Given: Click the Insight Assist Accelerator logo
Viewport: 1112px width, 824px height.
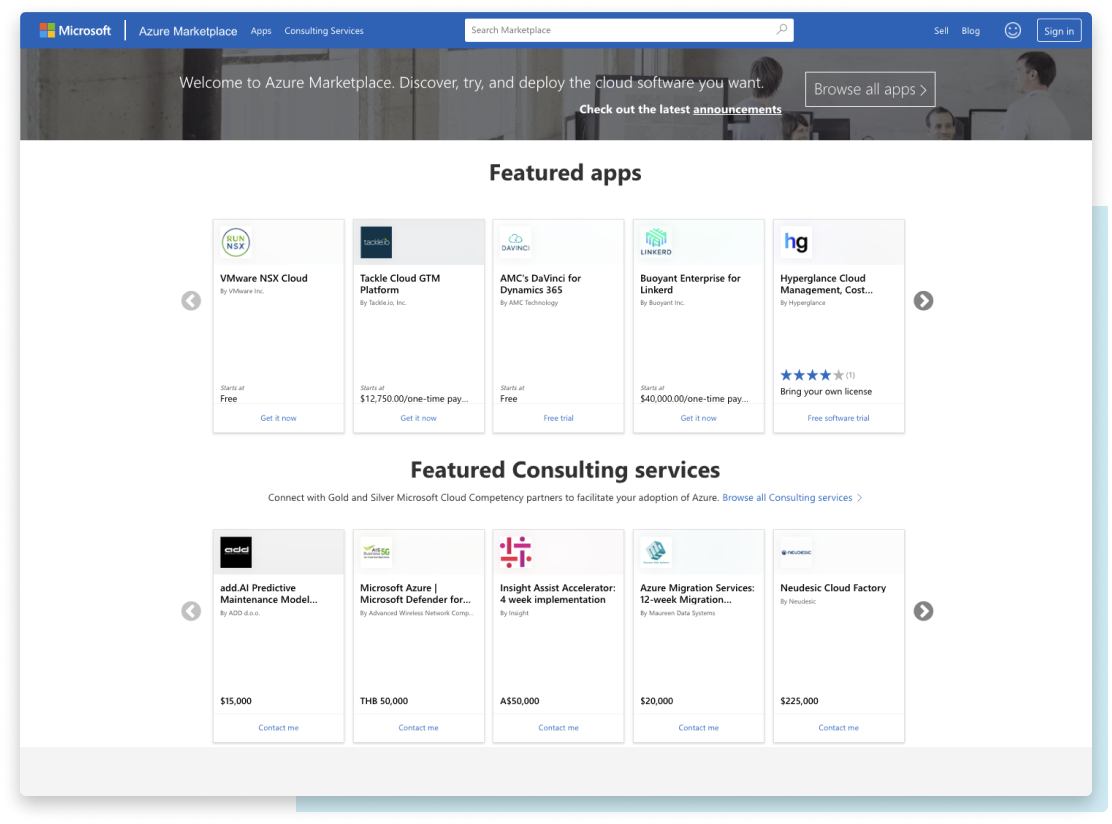Looking at the screenshot, I should coord(516,552).
